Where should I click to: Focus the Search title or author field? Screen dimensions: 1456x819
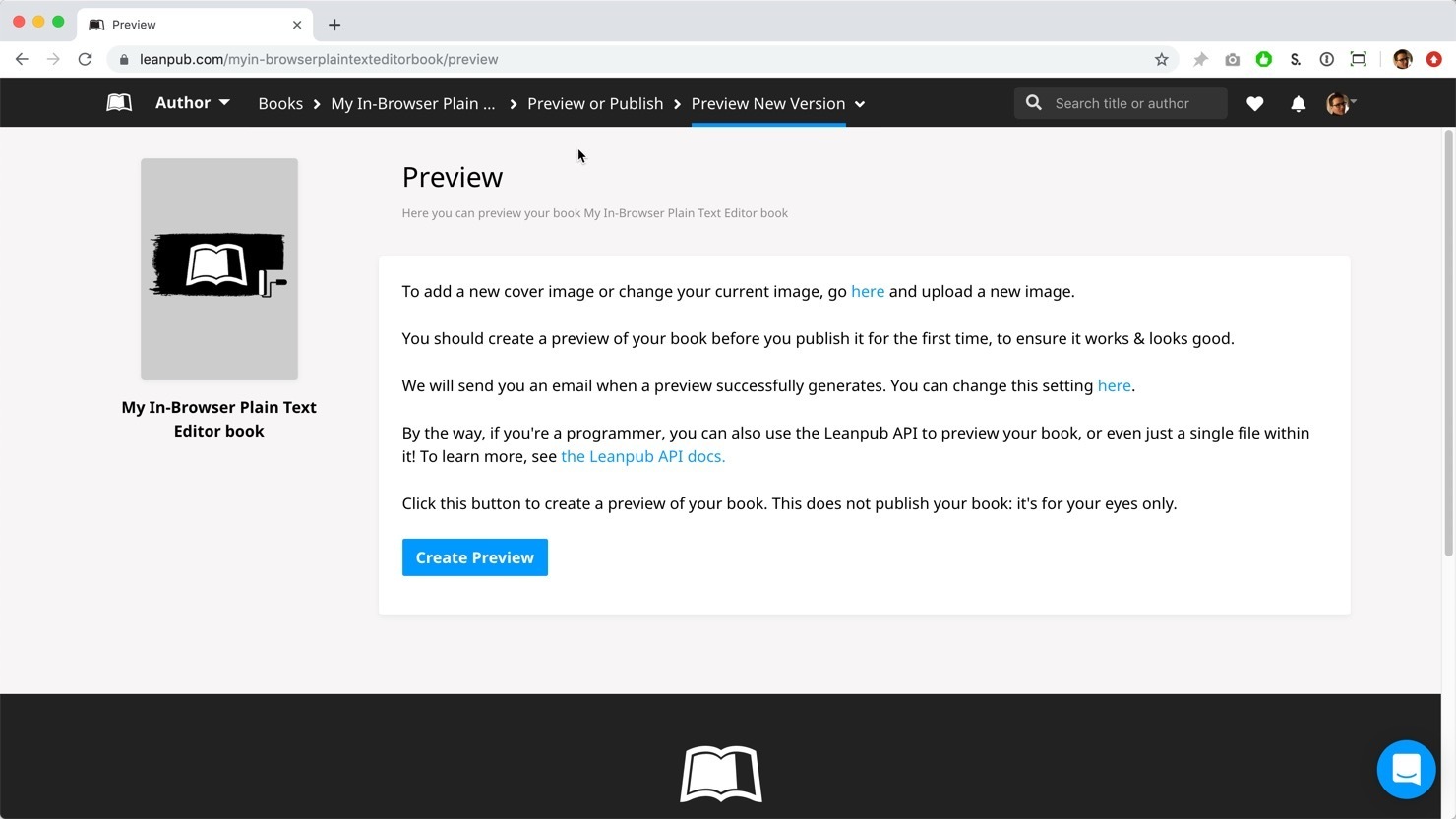coord(1131,103)
